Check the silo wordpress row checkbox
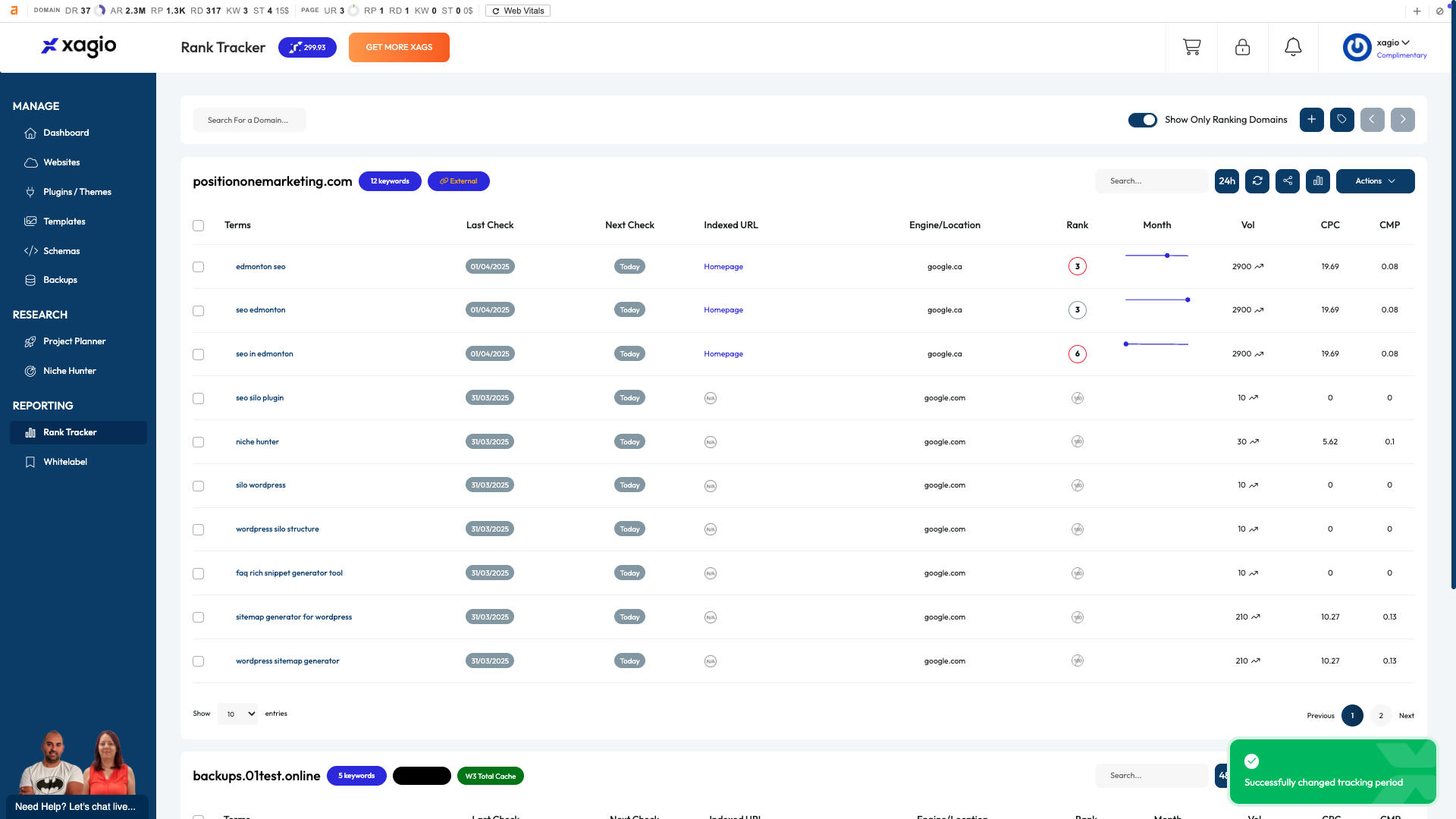Viewport: 1456px width, 819px height. 198,486
